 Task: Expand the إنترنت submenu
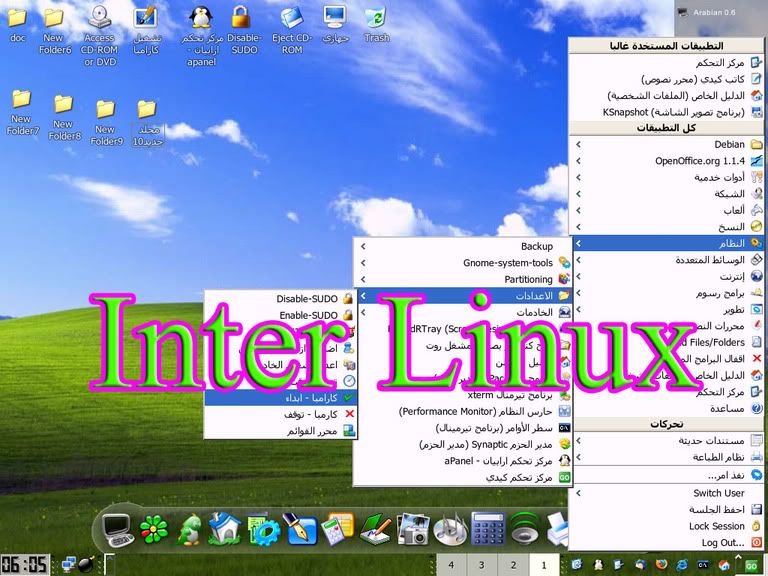pos(668,276)
